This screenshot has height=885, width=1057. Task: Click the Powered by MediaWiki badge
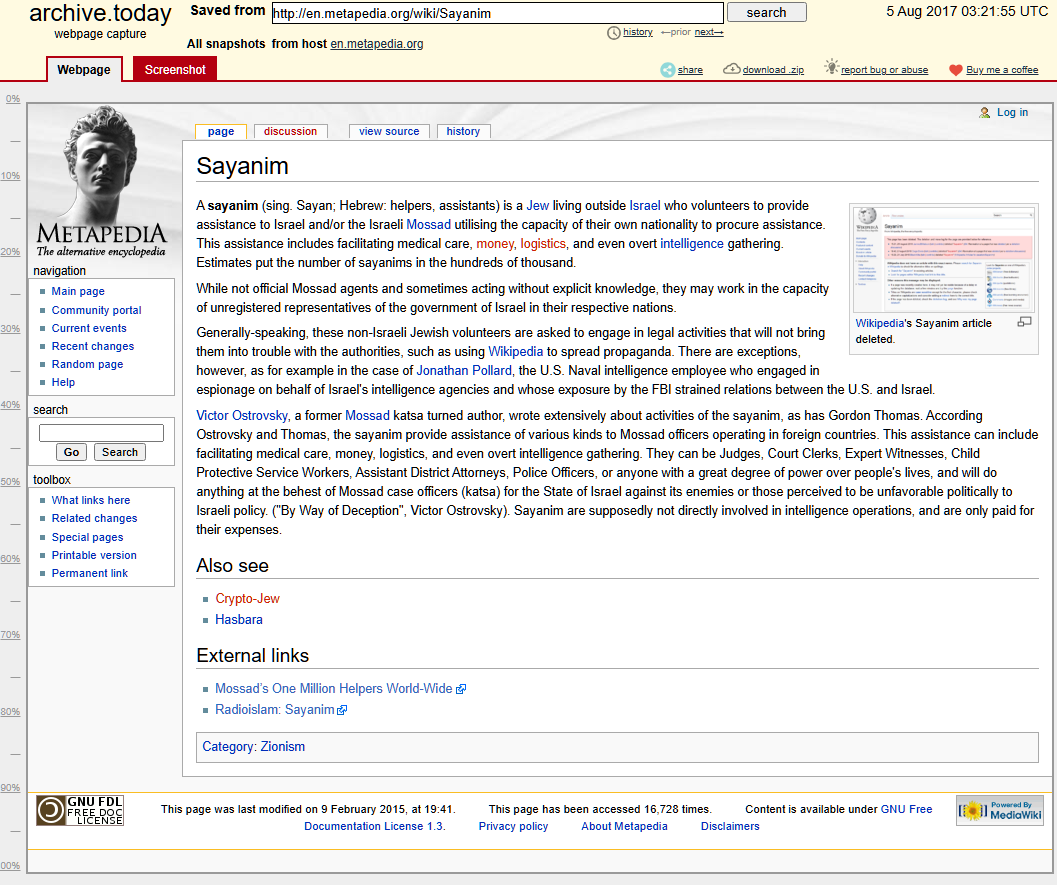pyautogui.click(x=1000, y=810)
